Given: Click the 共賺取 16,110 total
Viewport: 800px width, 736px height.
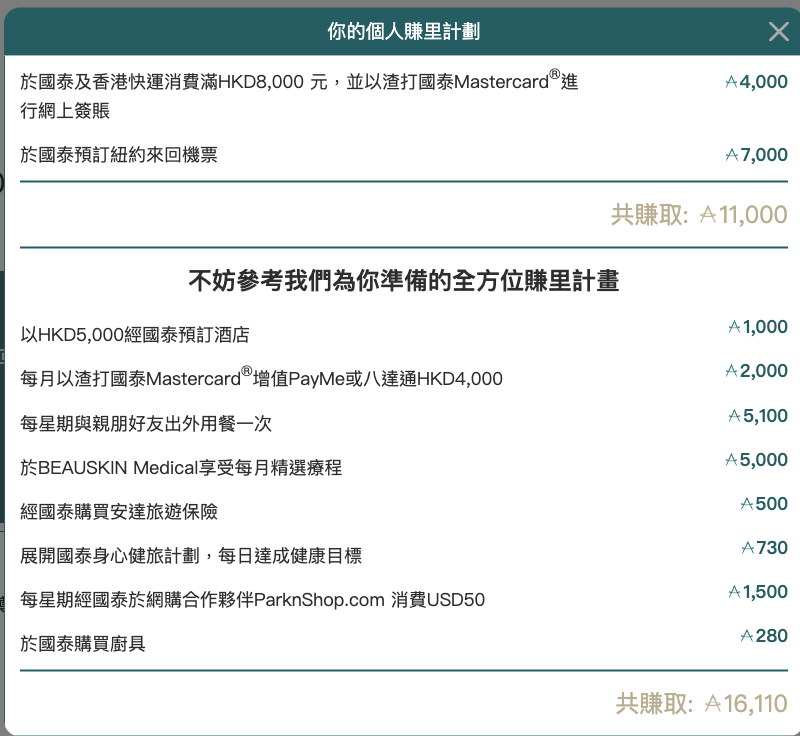Looking at the screenshot, I should 702,703.
